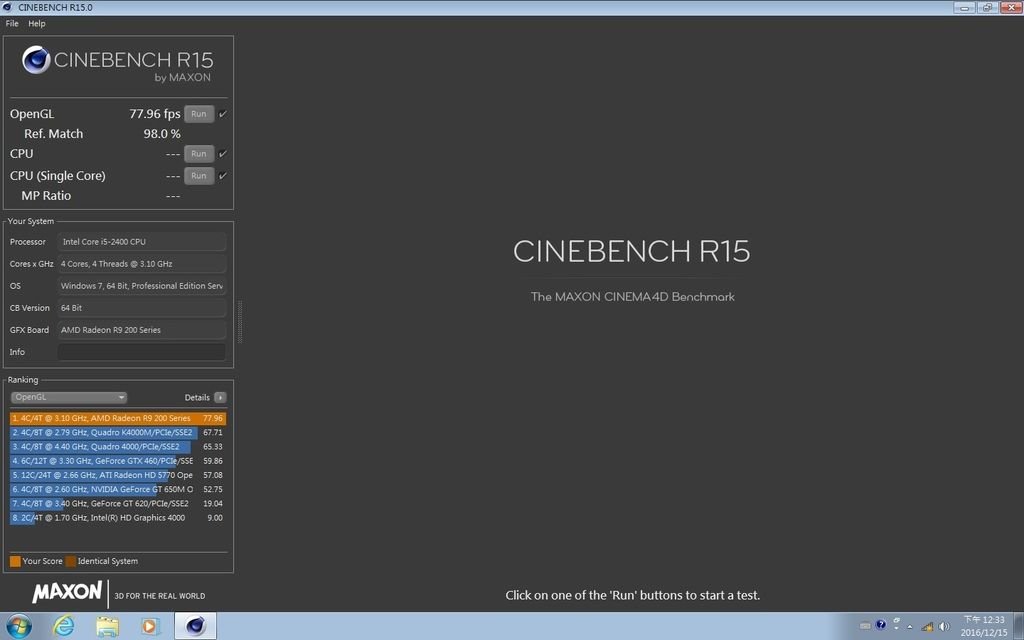Viewport: 1024px width, 640px height.
Task: Select ranking row AMD Radeon R9 200 Series
Action: (x=118, y=418)
